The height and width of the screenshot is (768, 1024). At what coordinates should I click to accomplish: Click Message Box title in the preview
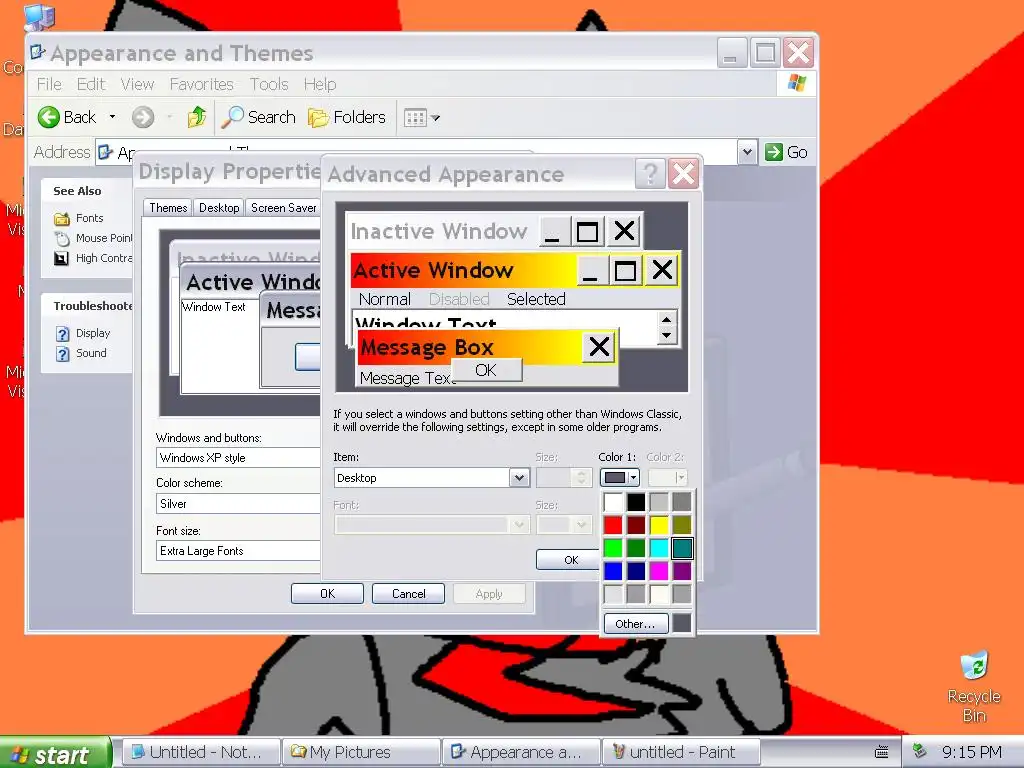coord(426,347)
